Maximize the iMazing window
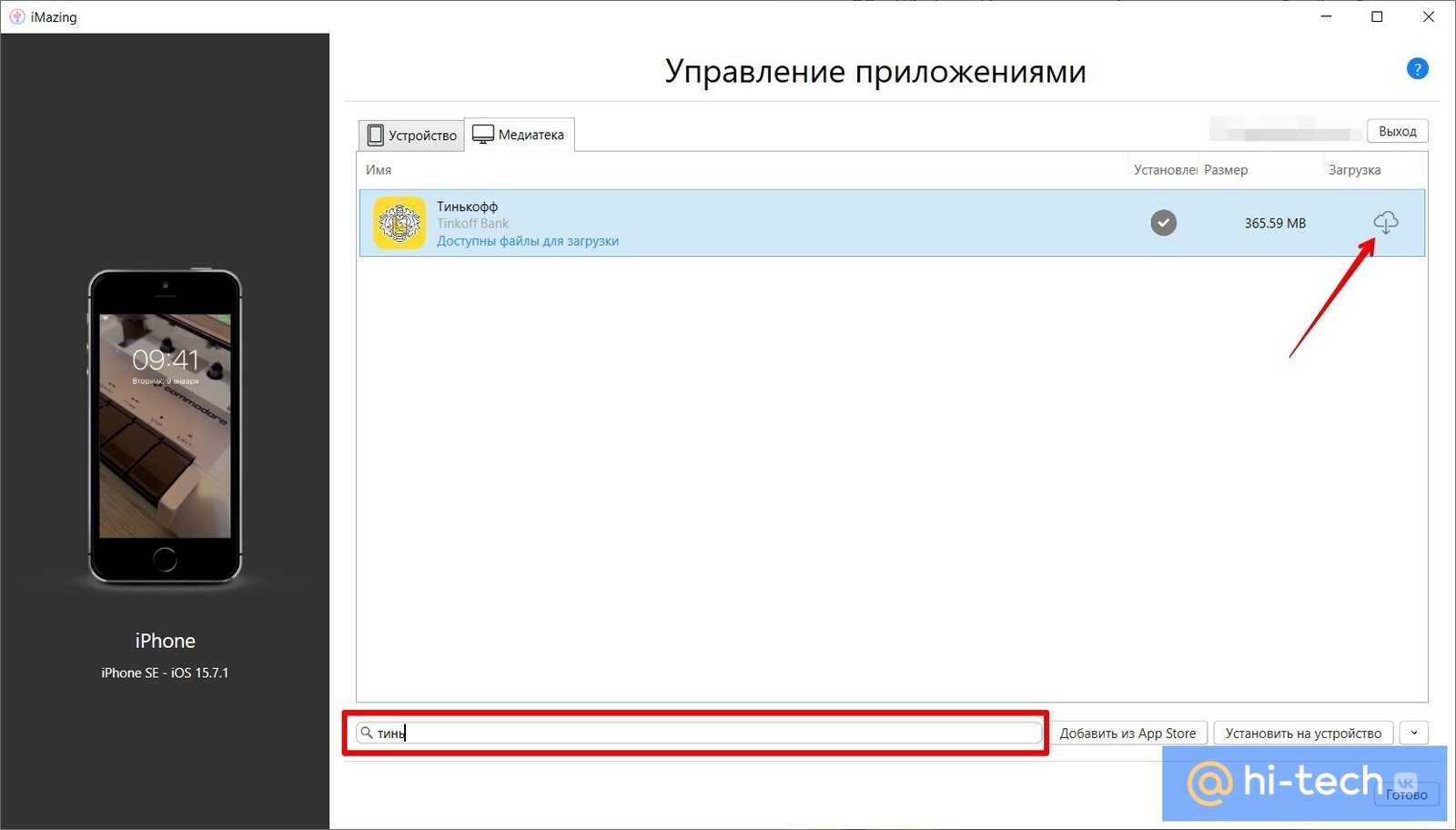 [1377, 16]
